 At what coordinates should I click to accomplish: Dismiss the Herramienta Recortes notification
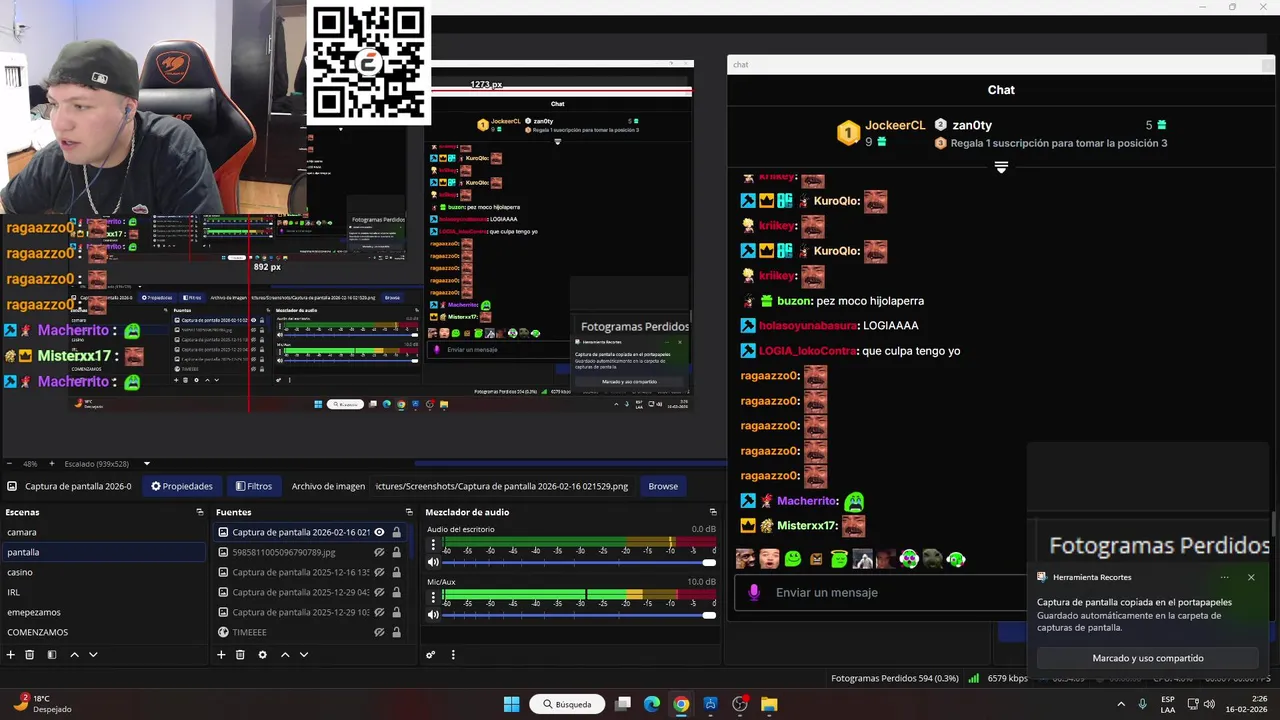tap(1251, 577)
